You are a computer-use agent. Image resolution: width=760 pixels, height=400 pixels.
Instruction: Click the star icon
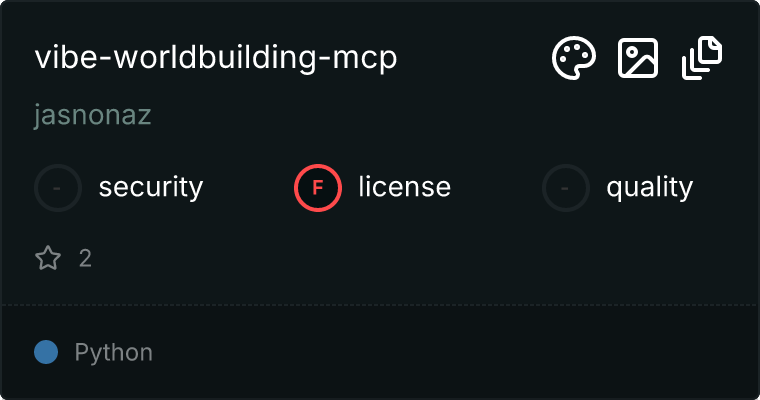[x=48, y=257]
